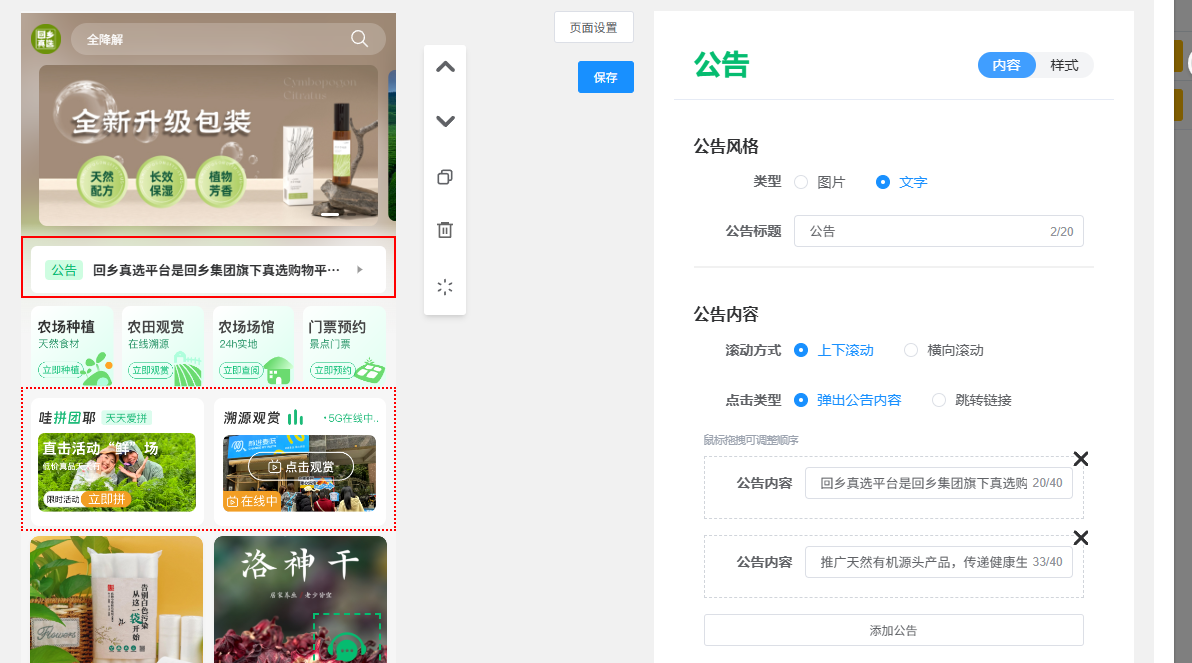Click the move-up arrow icon

[x=445, y=68]
